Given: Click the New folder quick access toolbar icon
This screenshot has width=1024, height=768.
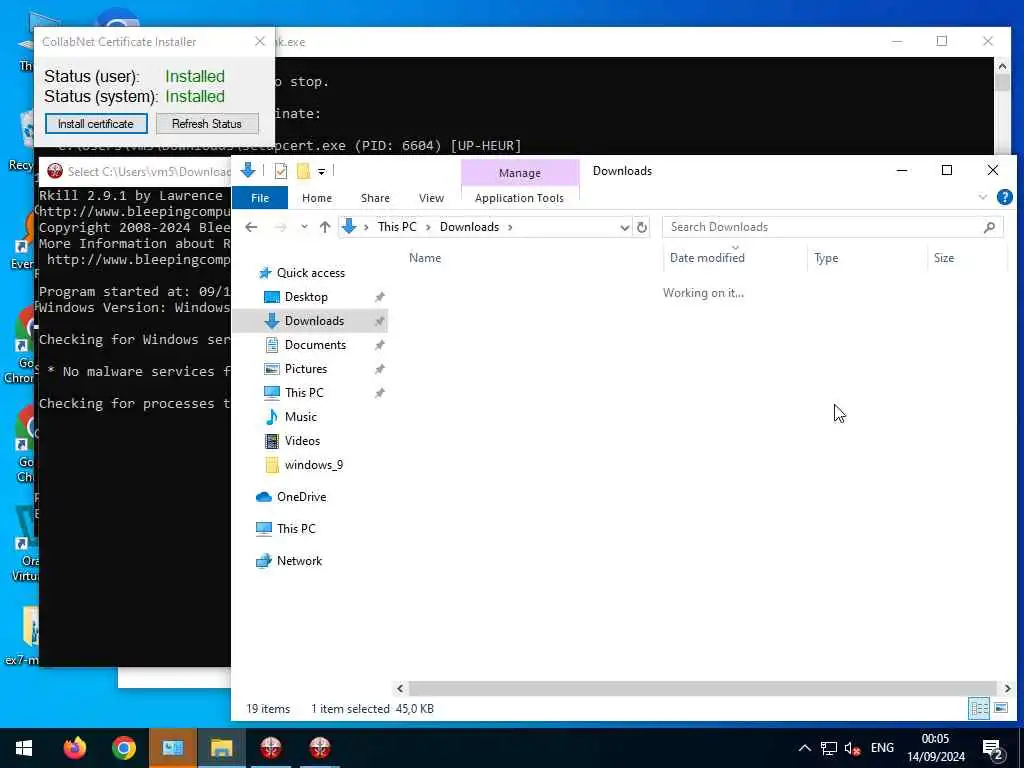Looking at the screenshot, I should (303, 171).
